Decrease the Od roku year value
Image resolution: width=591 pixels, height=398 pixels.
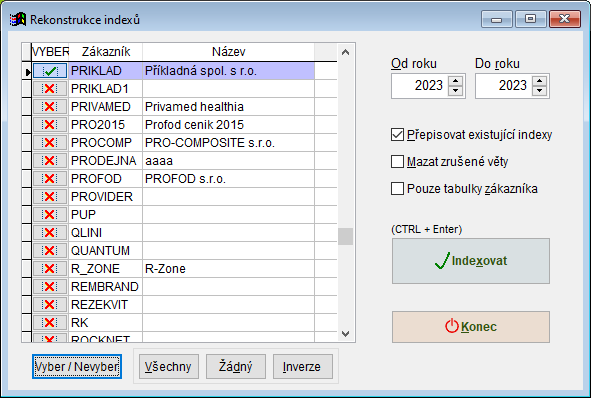(x=456, y=91)
